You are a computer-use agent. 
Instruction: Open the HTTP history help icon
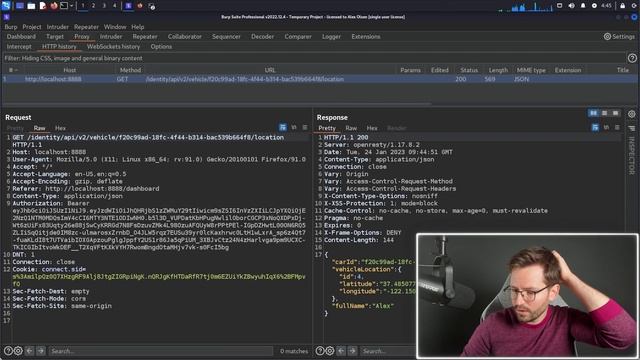(x=632, y=58)
